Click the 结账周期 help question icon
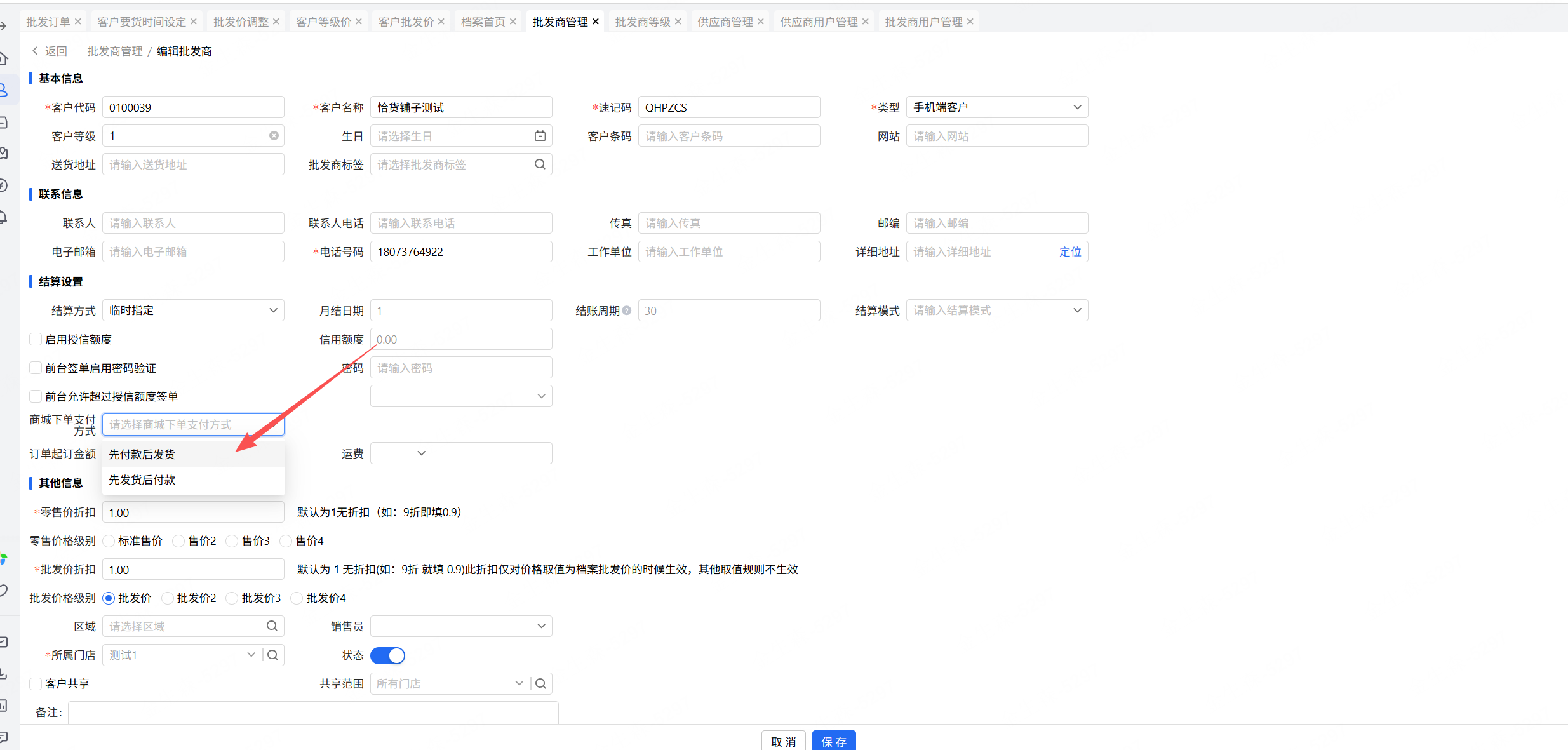The image size is (1568, 750). coord(627,311)
